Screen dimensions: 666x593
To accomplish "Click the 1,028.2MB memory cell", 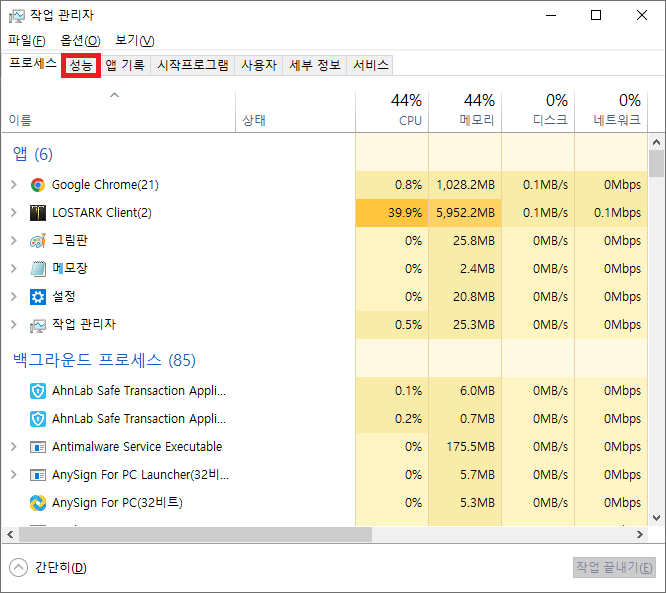I will point(465,185).
